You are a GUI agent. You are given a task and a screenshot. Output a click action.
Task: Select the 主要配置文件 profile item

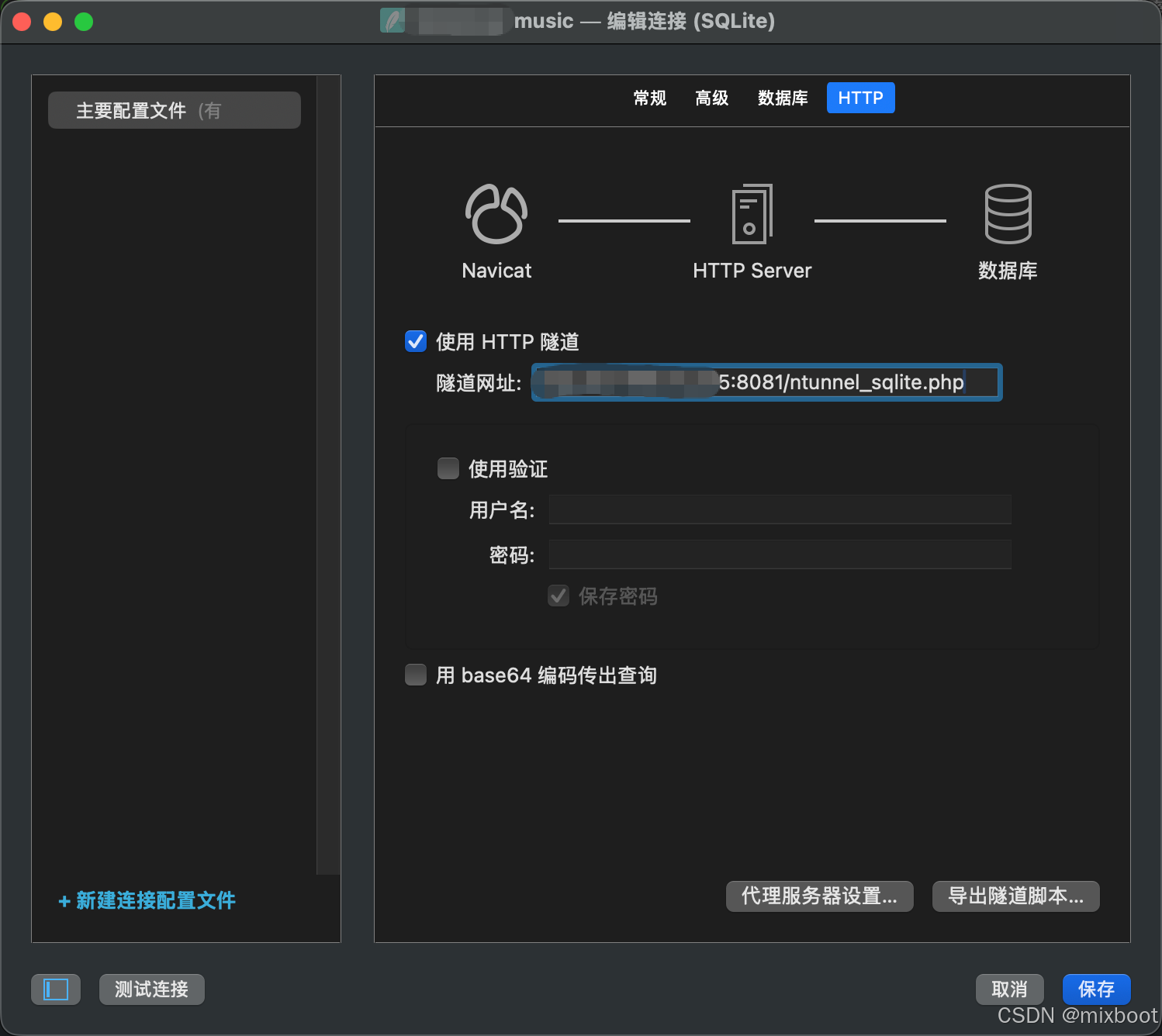[175, 110]
